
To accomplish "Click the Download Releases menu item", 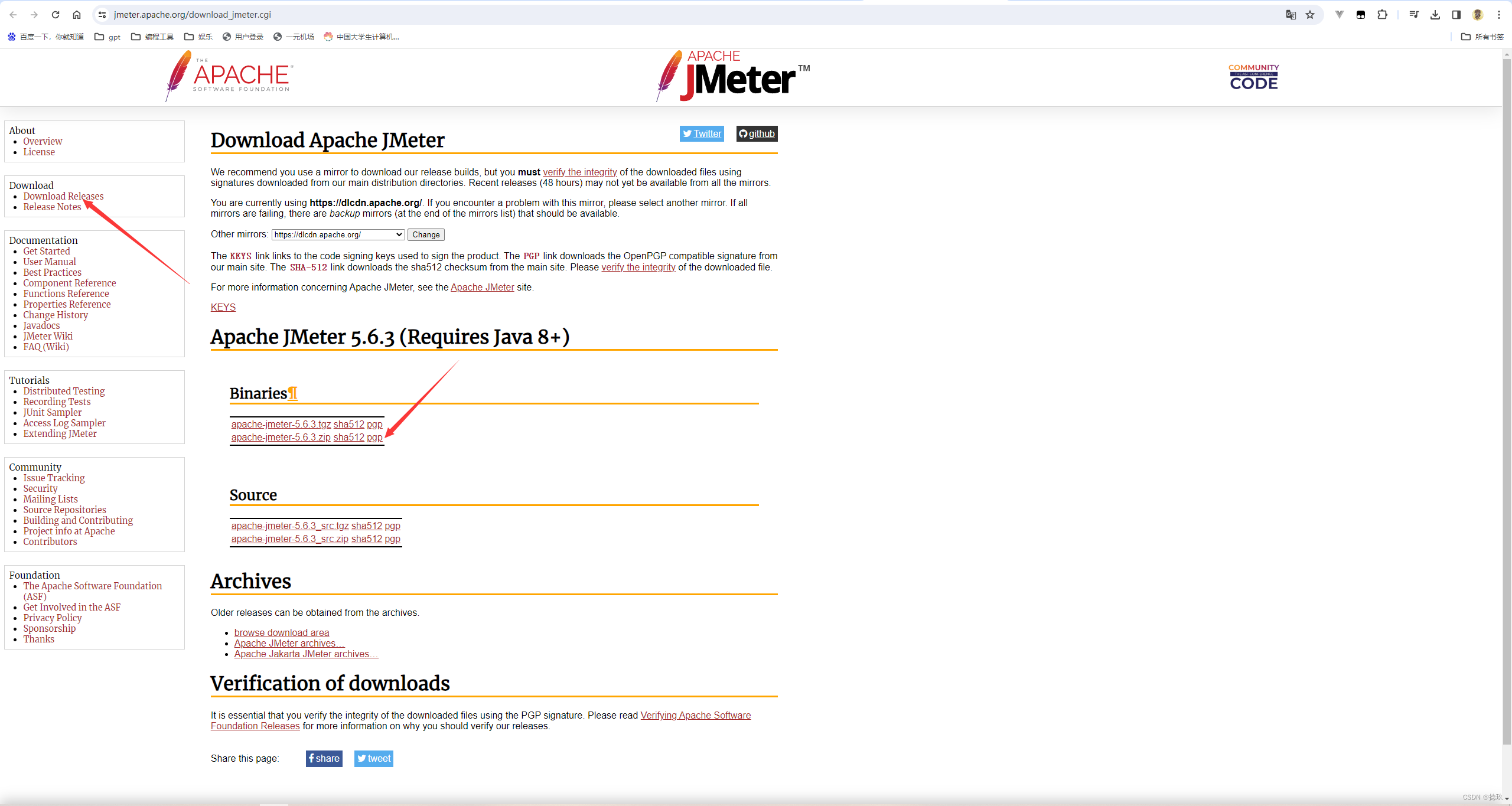I will tap(63, 196).
